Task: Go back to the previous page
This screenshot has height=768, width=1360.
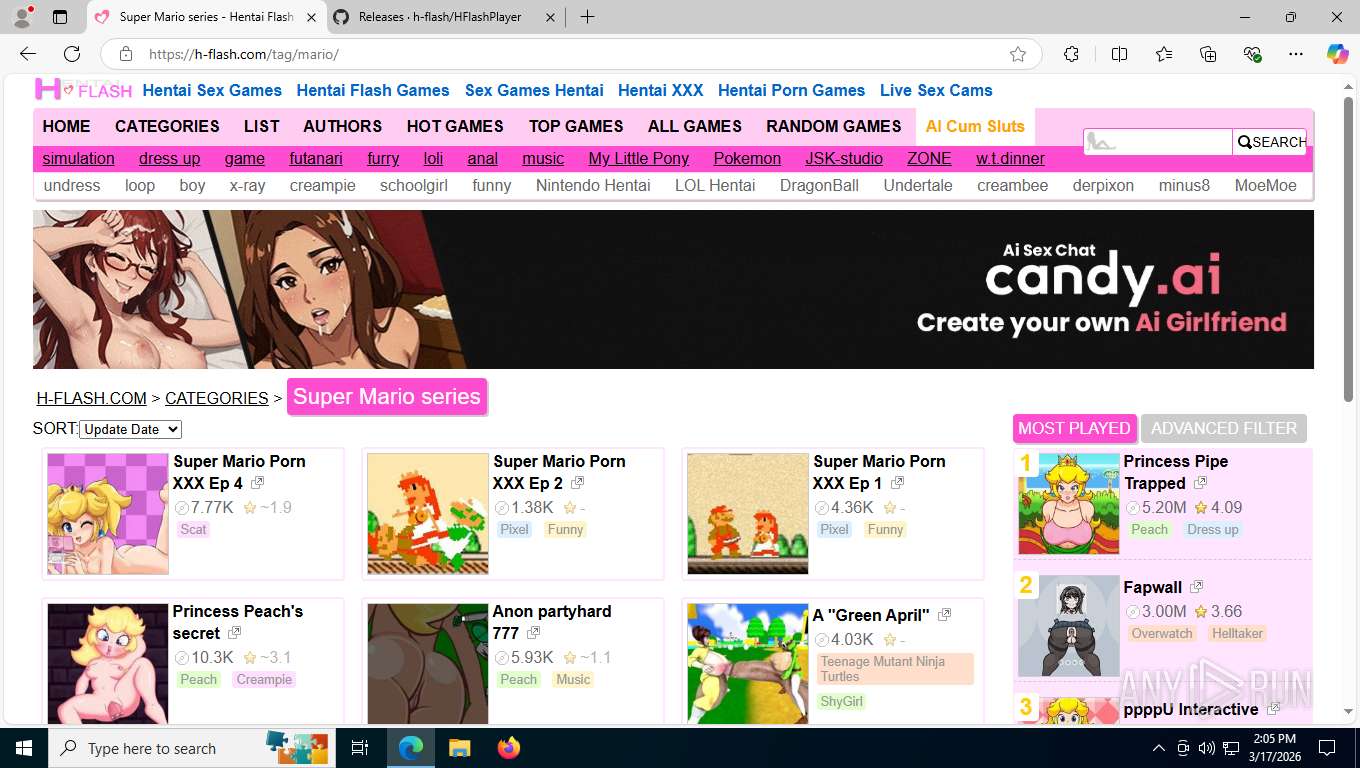Action: (x=28, y=54)
